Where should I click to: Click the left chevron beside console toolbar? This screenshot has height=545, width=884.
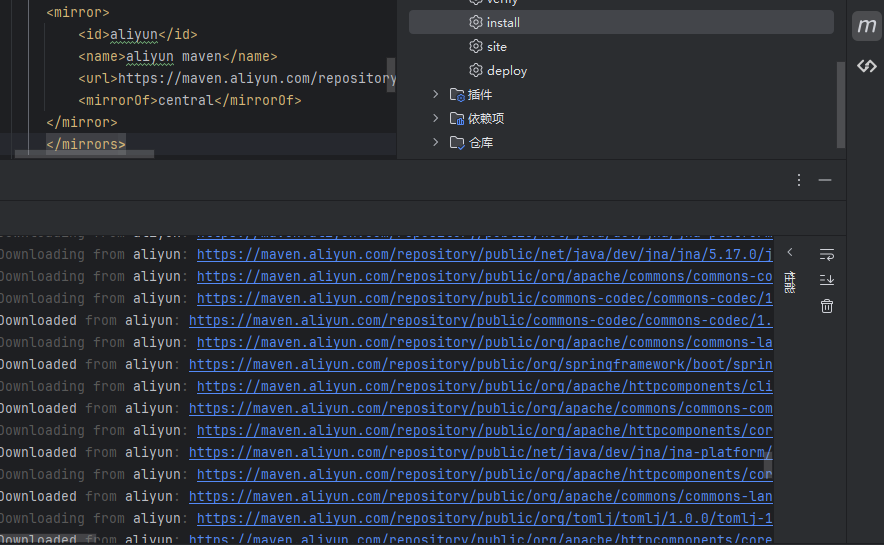[x=790, y=252]
